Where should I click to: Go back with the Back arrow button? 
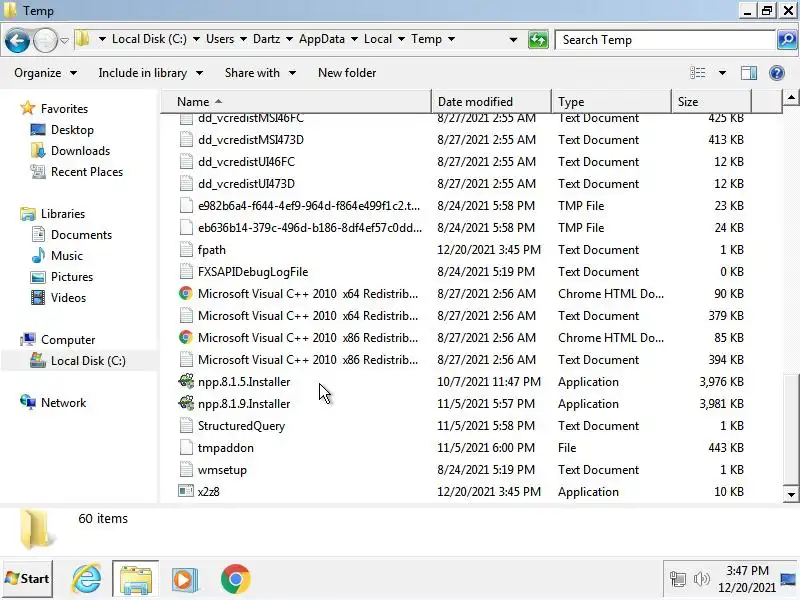17,40
